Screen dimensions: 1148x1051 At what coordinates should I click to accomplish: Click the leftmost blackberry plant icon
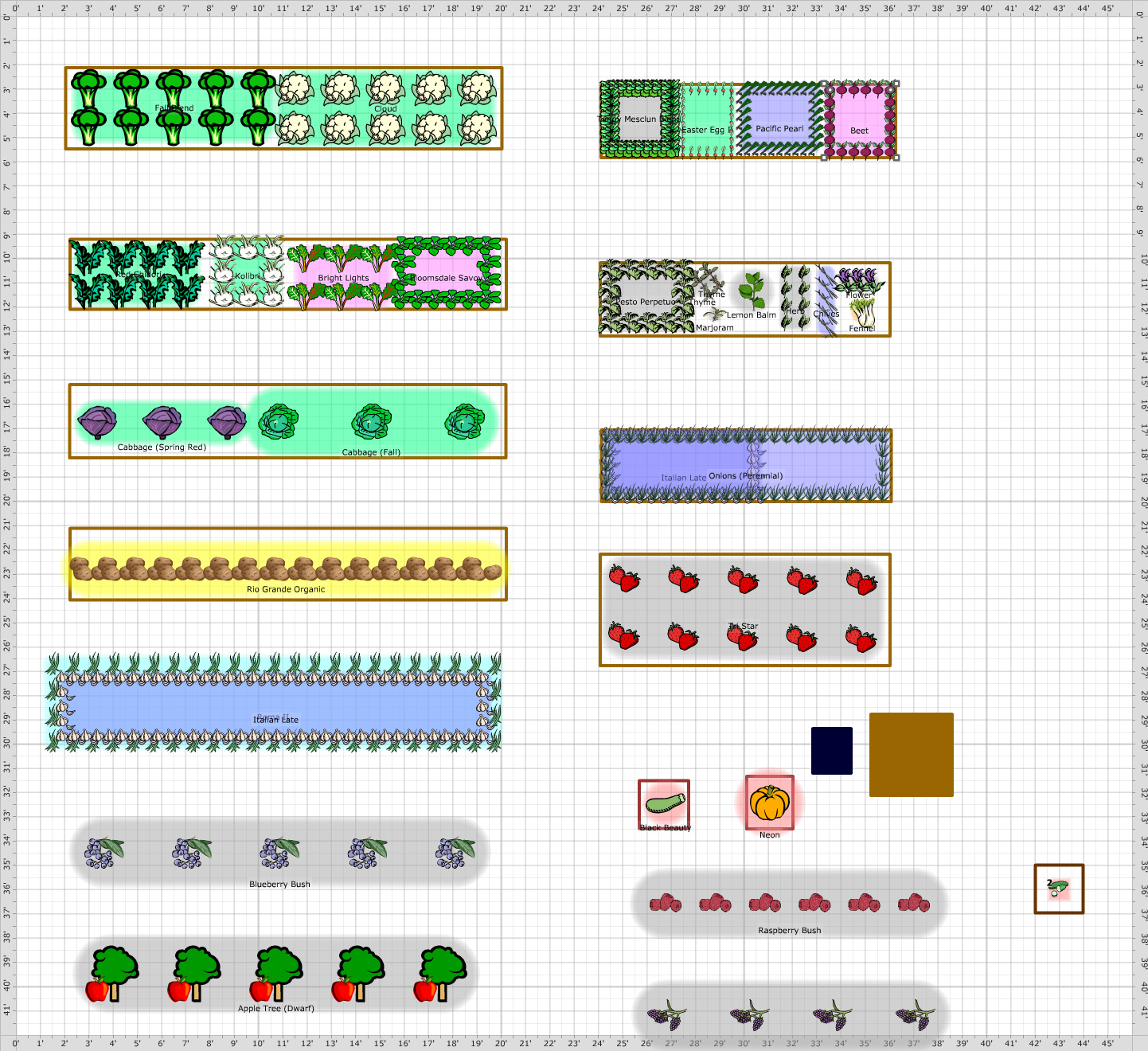[667, 1014]
